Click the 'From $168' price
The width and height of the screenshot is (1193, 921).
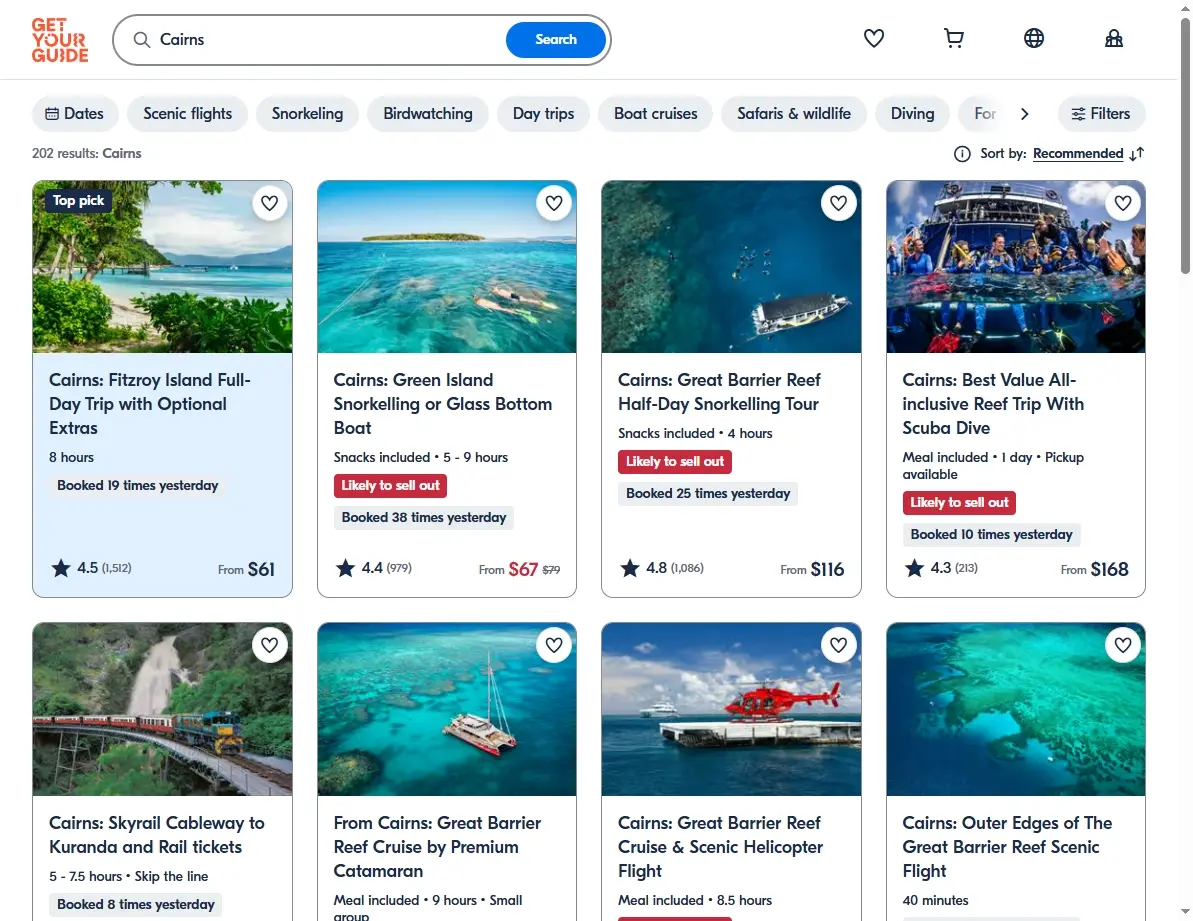[1095, 569]
